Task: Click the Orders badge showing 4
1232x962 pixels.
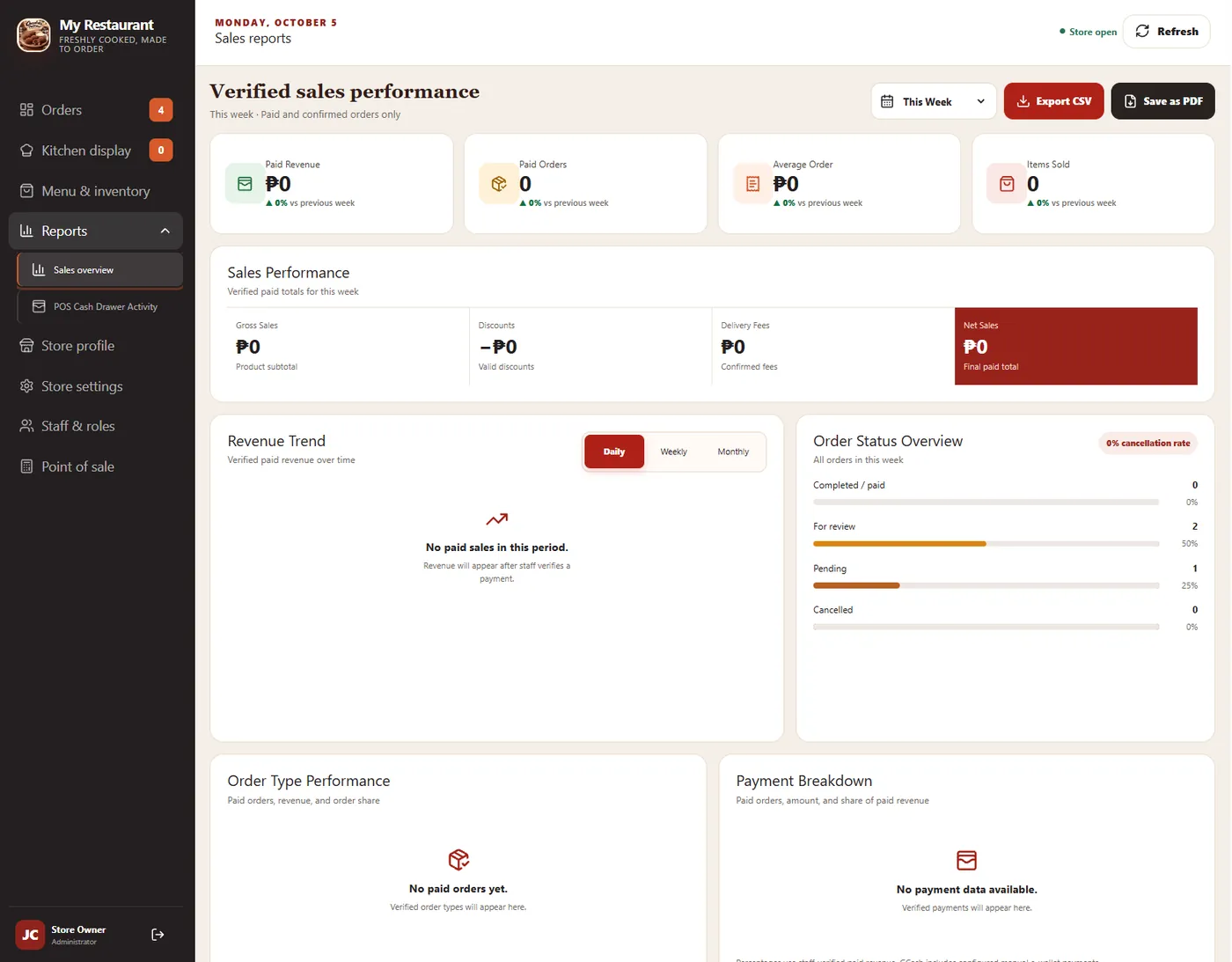Action: [161, 110]
